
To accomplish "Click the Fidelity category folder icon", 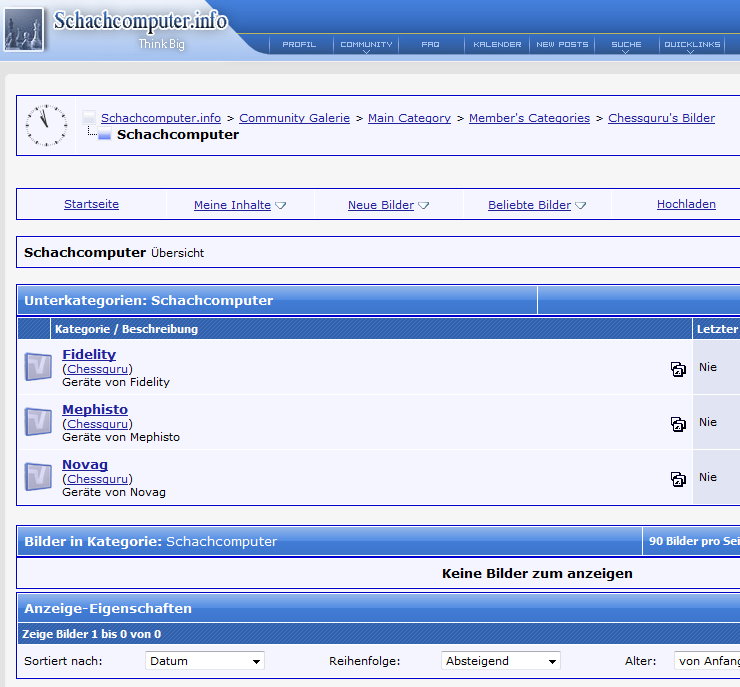I will point(38,367).
